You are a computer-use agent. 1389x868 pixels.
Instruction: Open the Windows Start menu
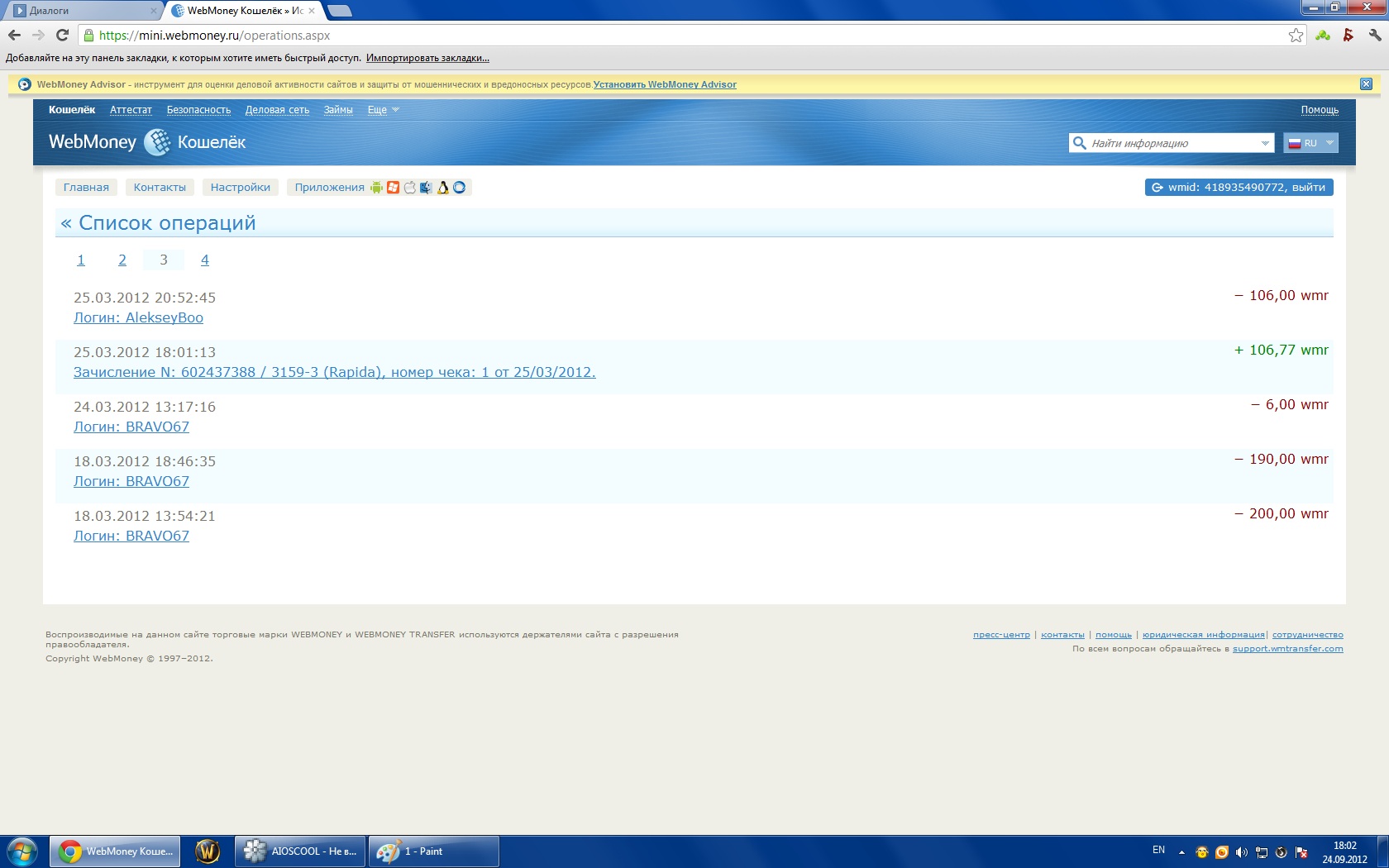point(22,851)
